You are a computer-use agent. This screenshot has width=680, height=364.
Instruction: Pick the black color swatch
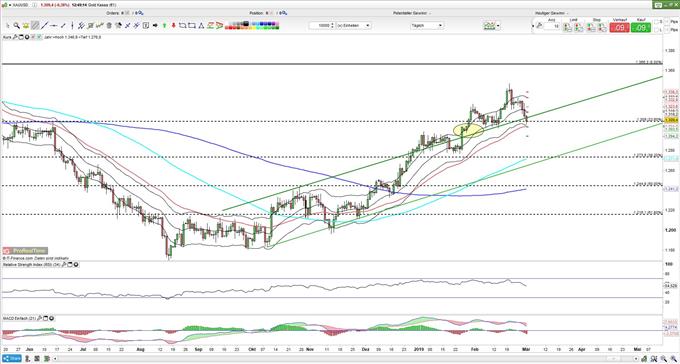[246, 23]
